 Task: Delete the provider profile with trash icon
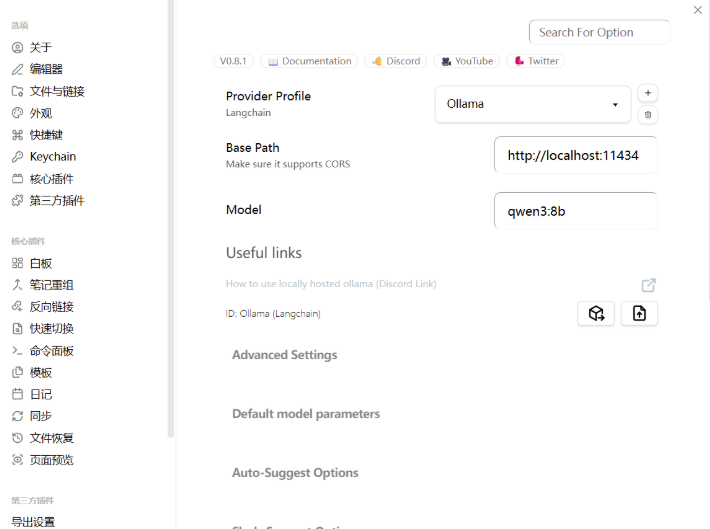coord(648,115)
